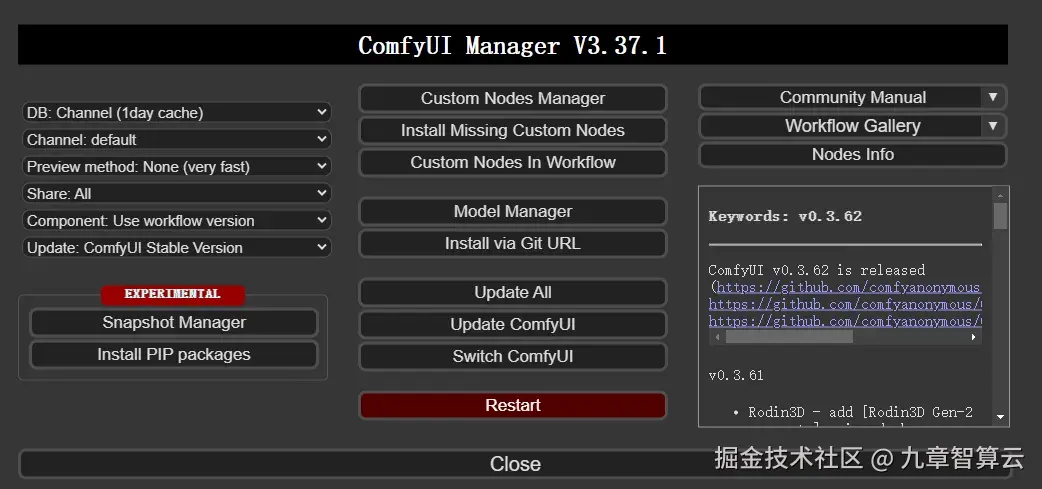
Task: Click Install Missing Custom Nodes
Action: click(x=512, y=130)
